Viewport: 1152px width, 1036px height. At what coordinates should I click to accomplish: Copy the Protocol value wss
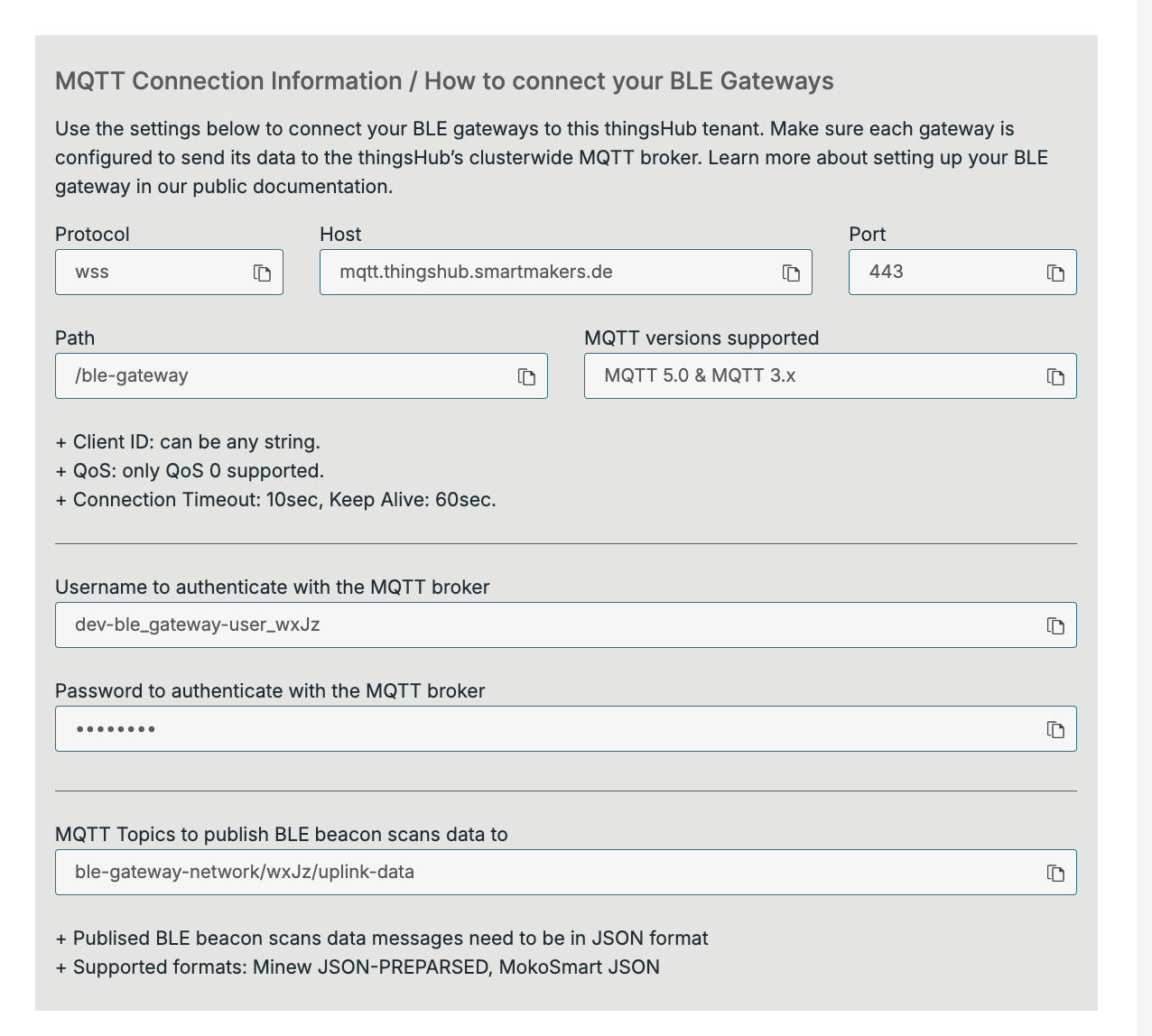tap(262, 273)
